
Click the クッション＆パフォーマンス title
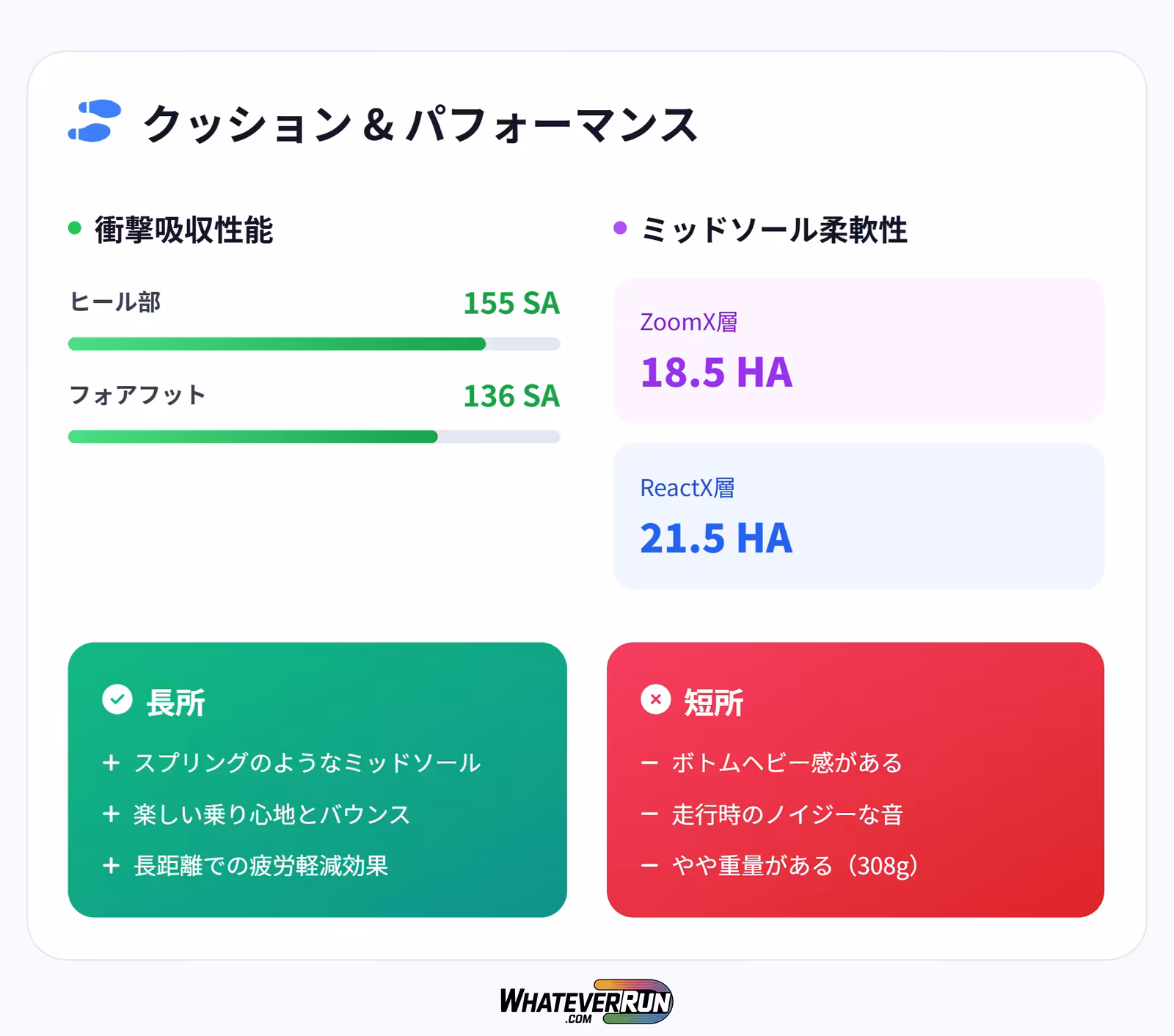(x=420, y=123)
